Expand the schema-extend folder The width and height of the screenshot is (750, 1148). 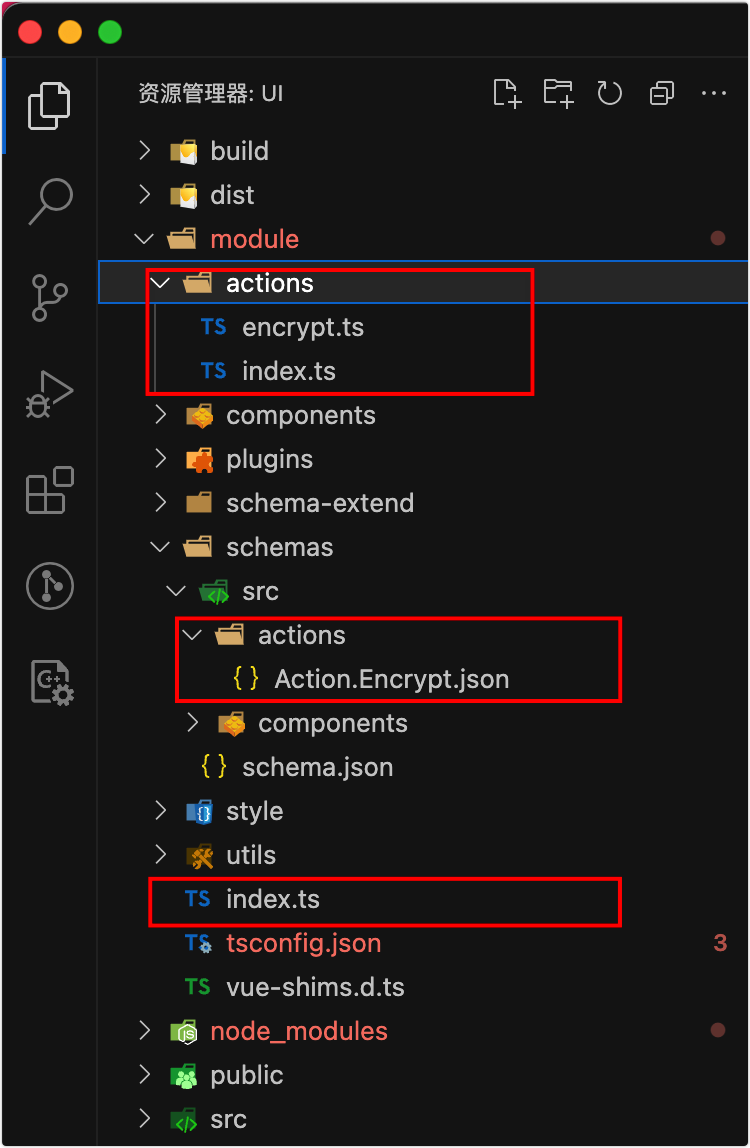319,503
